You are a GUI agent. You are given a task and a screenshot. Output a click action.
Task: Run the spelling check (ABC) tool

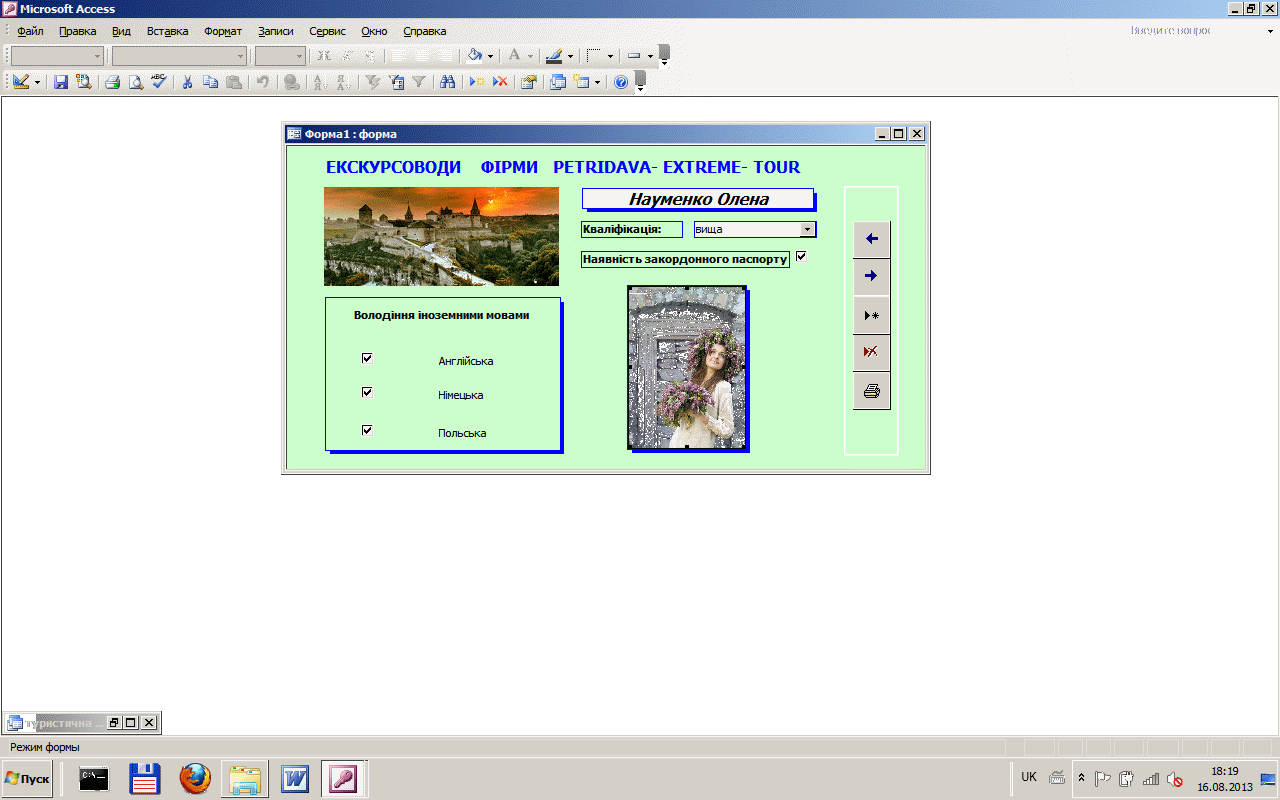tap(159, 82)
